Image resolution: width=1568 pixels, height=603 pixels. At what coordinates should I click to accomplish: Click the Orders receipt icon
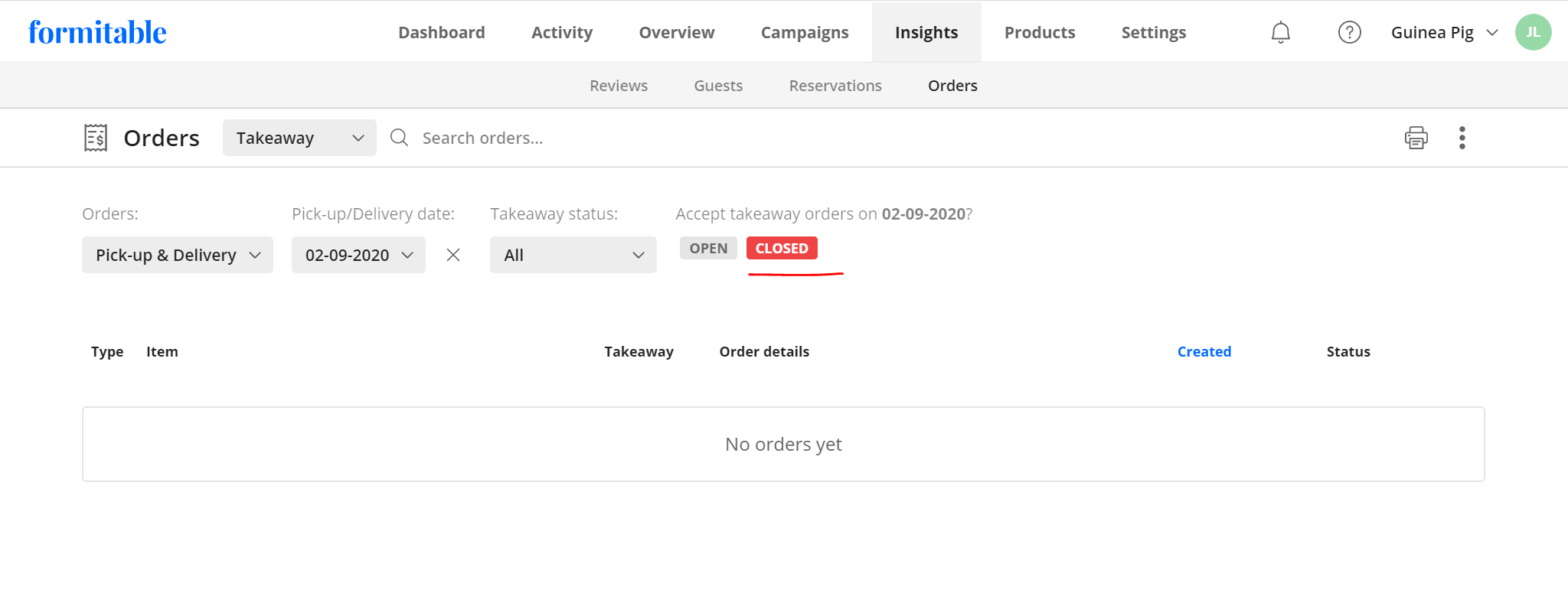96,138
